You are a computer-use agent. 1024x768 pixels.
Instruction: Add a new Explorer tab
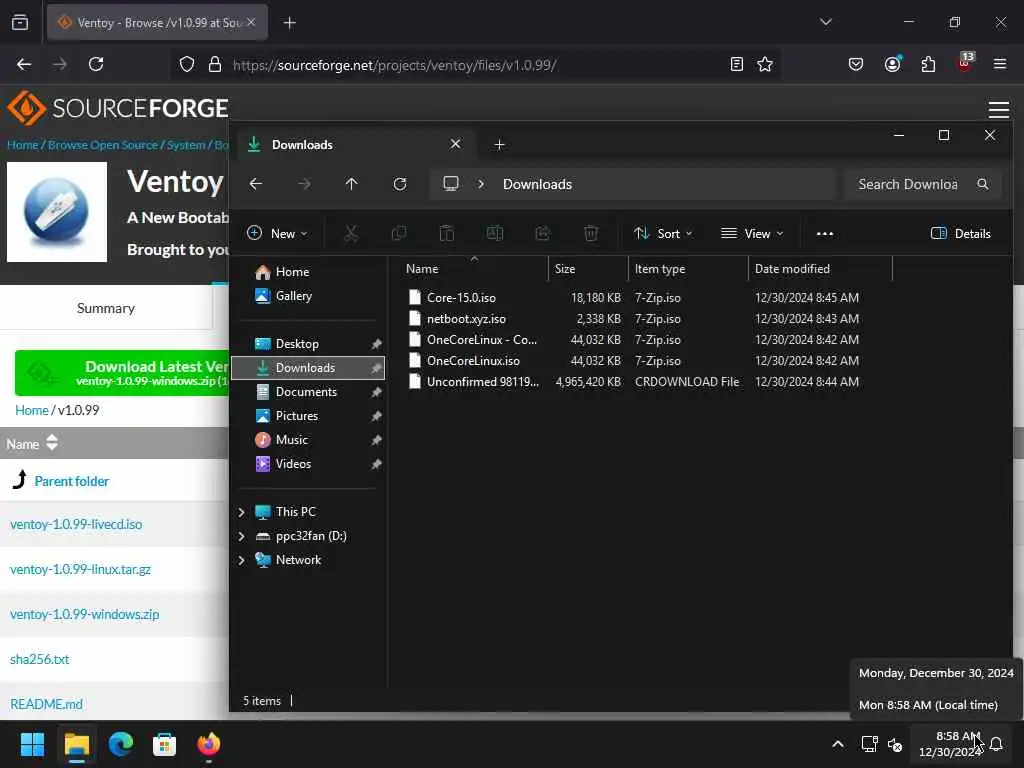coord(500,144)
